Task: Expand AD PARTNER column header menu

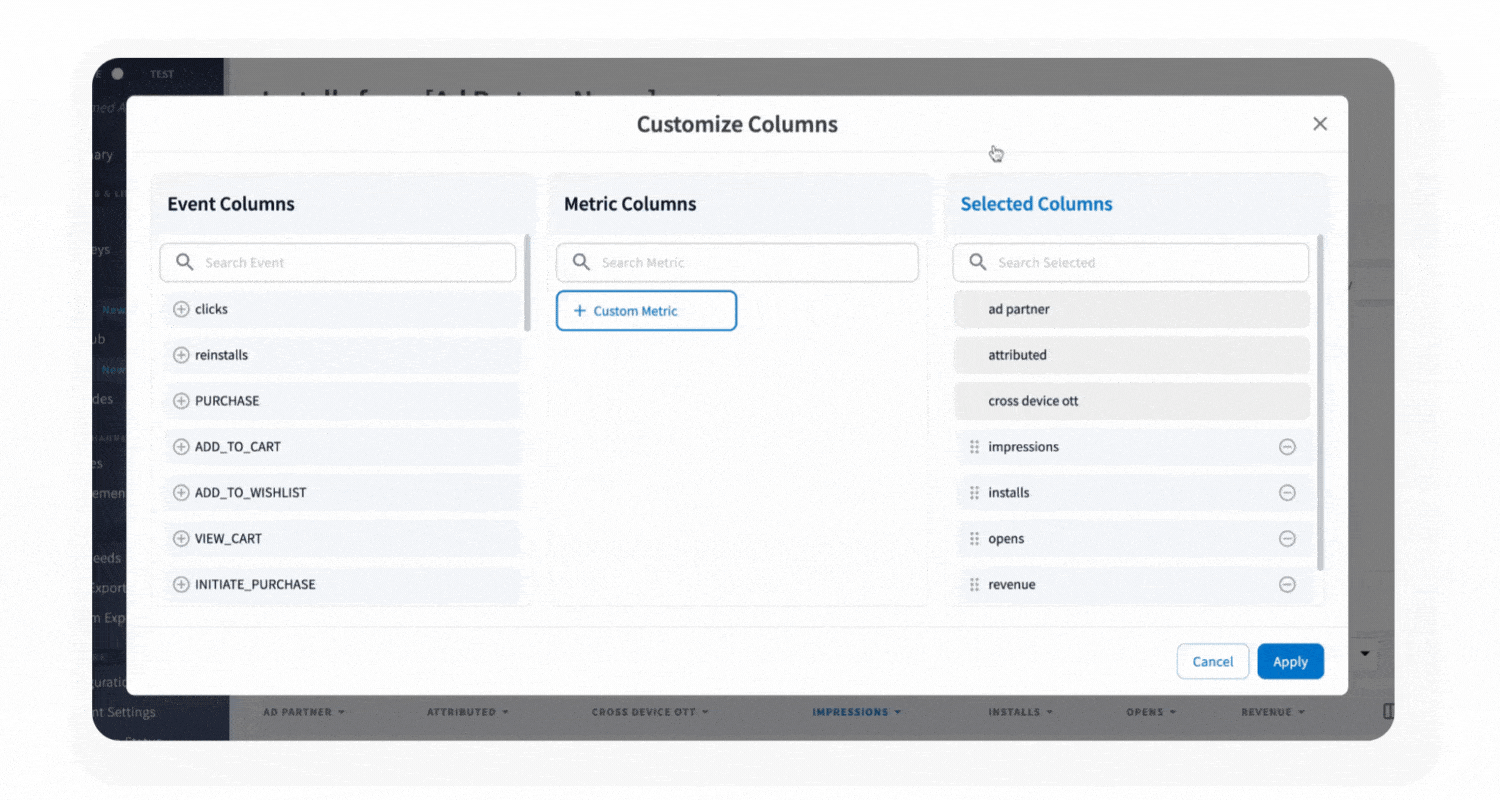Action: point(304,712)
